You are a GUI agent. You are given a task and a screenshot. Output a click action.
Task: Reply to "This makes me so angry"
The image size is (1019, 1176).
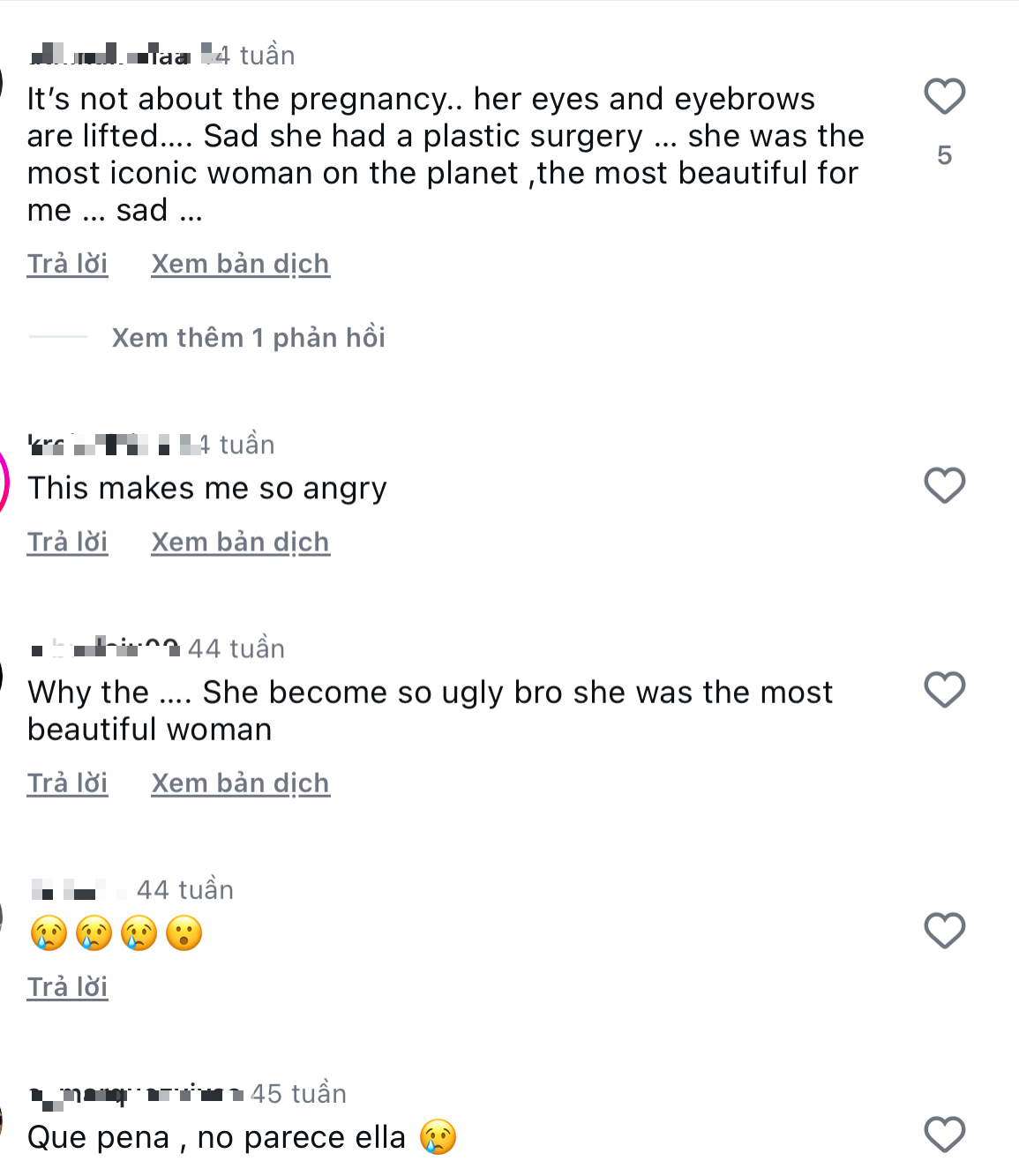[x=67, y=542]
